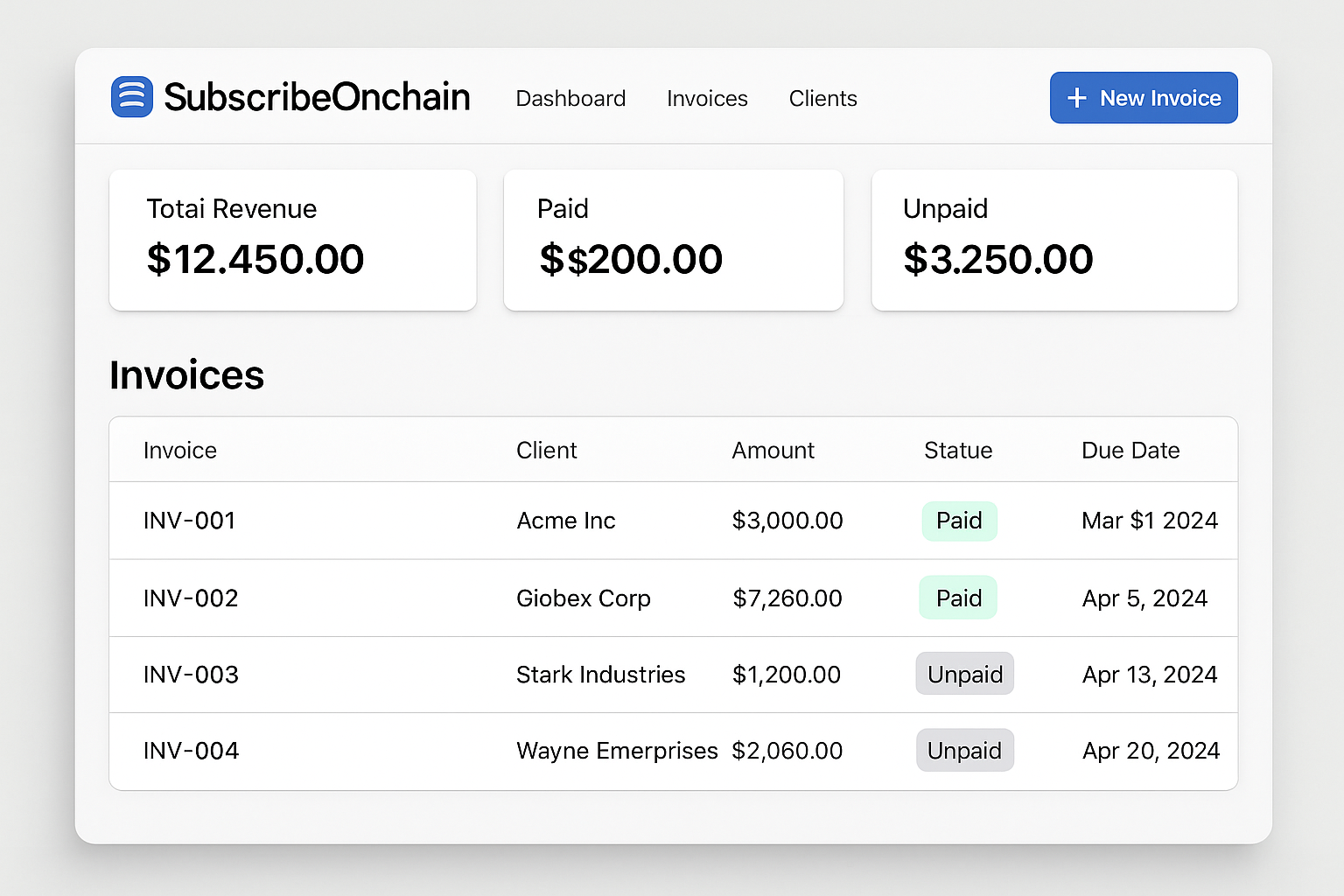Click the Invoices section heading
This screenshot has height=896, width=1344.
[186, 374]
